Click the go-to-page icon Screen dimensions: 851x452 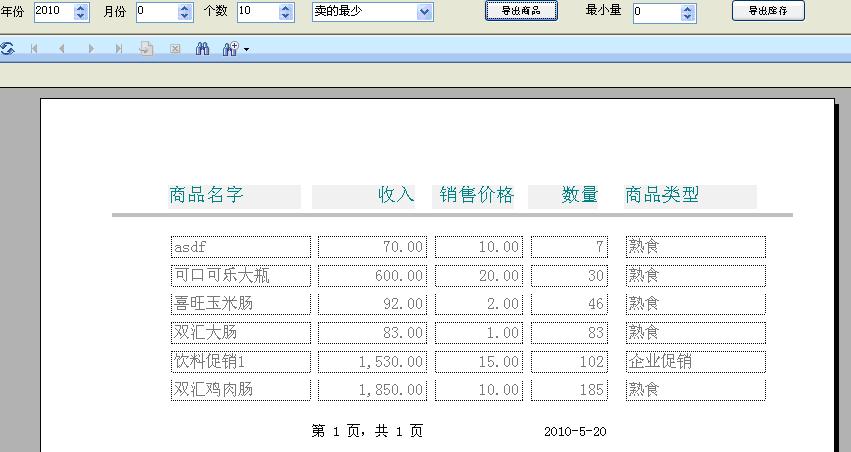pos(146,49)
